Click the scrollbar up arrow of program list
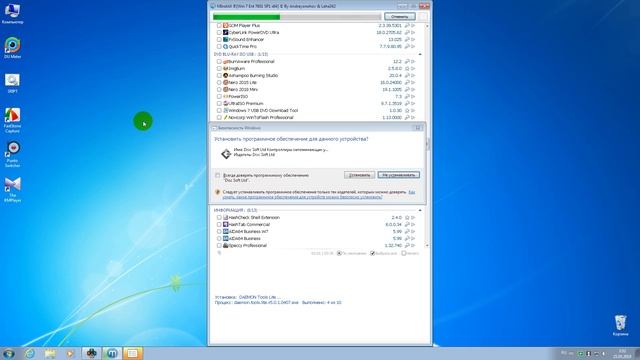The height and width of the screenshot is (360, 640). click(x=427, y=26)
